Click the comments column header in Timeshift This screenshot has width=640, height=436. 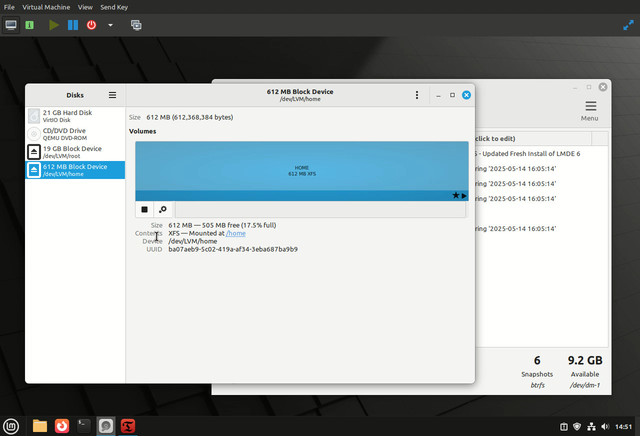(533, 139)
